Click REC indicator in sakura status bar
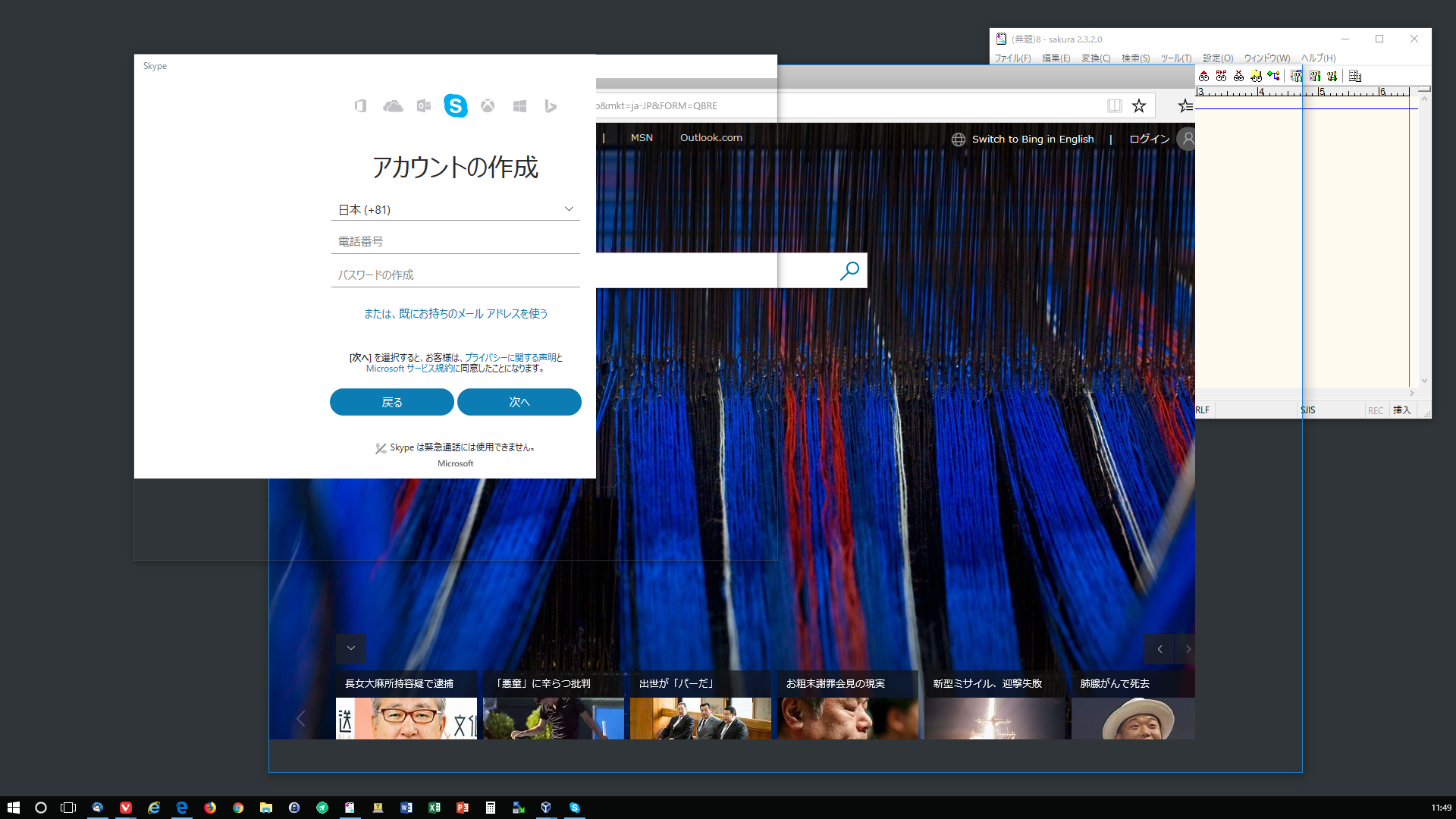 point(1376,410)
